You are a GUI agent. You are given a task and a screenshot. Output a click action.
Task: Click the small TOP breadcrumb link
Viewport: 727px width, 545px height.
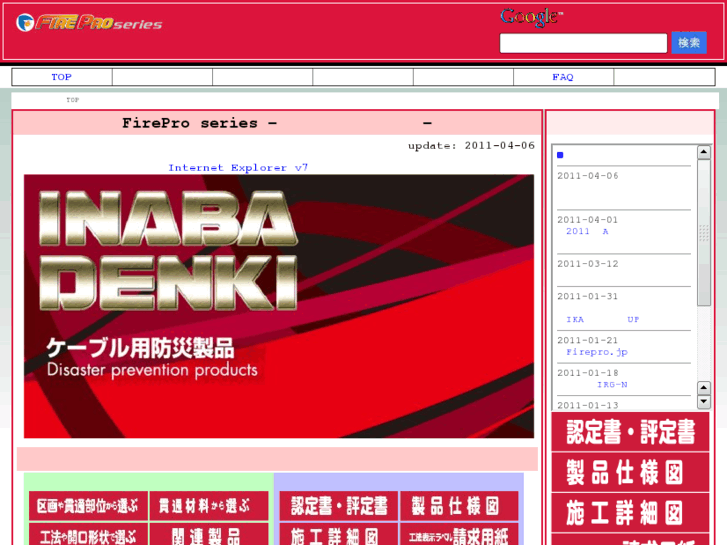click(73, 100)
